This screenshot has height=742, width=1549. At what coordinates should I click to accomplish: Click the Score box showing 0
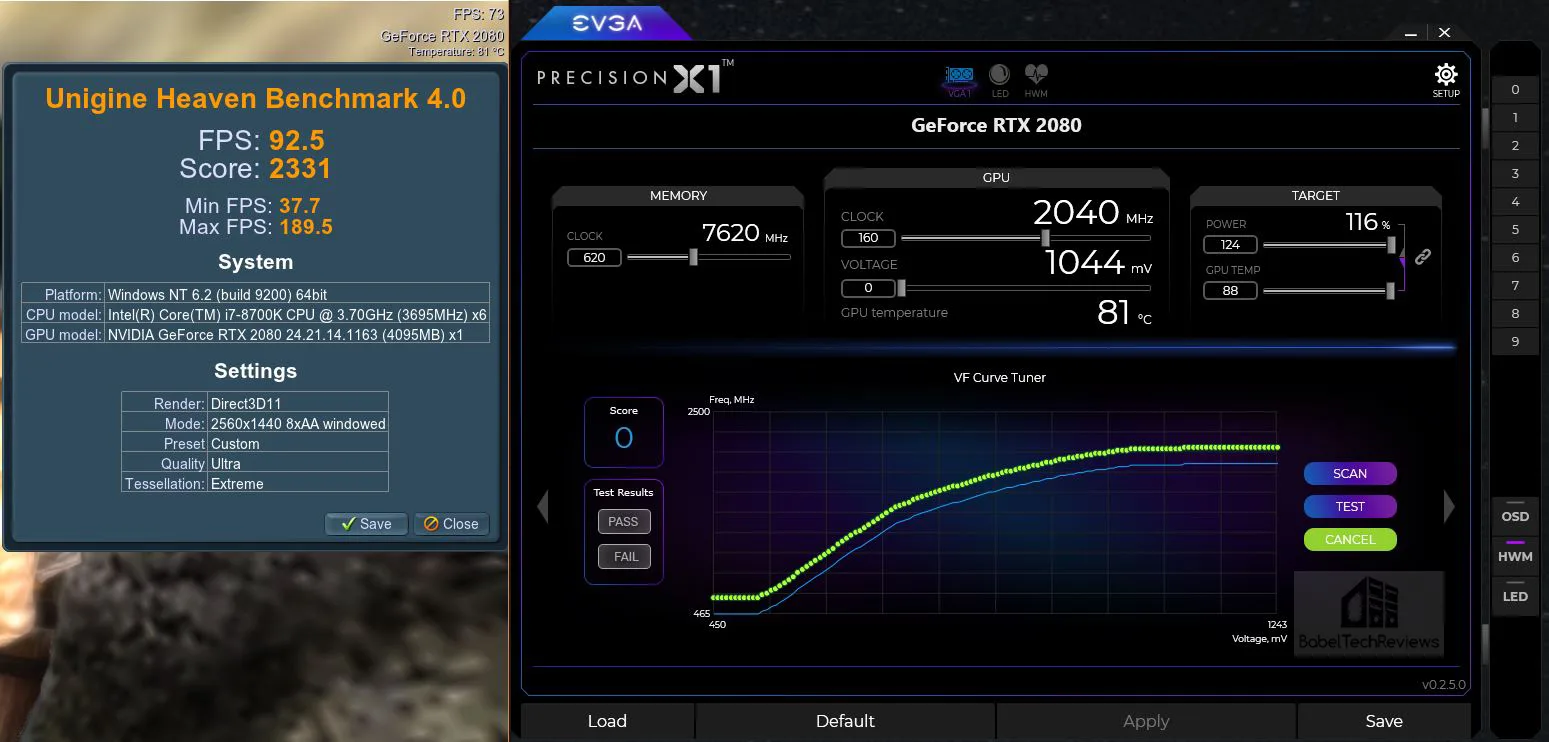[x=624, y=432]
